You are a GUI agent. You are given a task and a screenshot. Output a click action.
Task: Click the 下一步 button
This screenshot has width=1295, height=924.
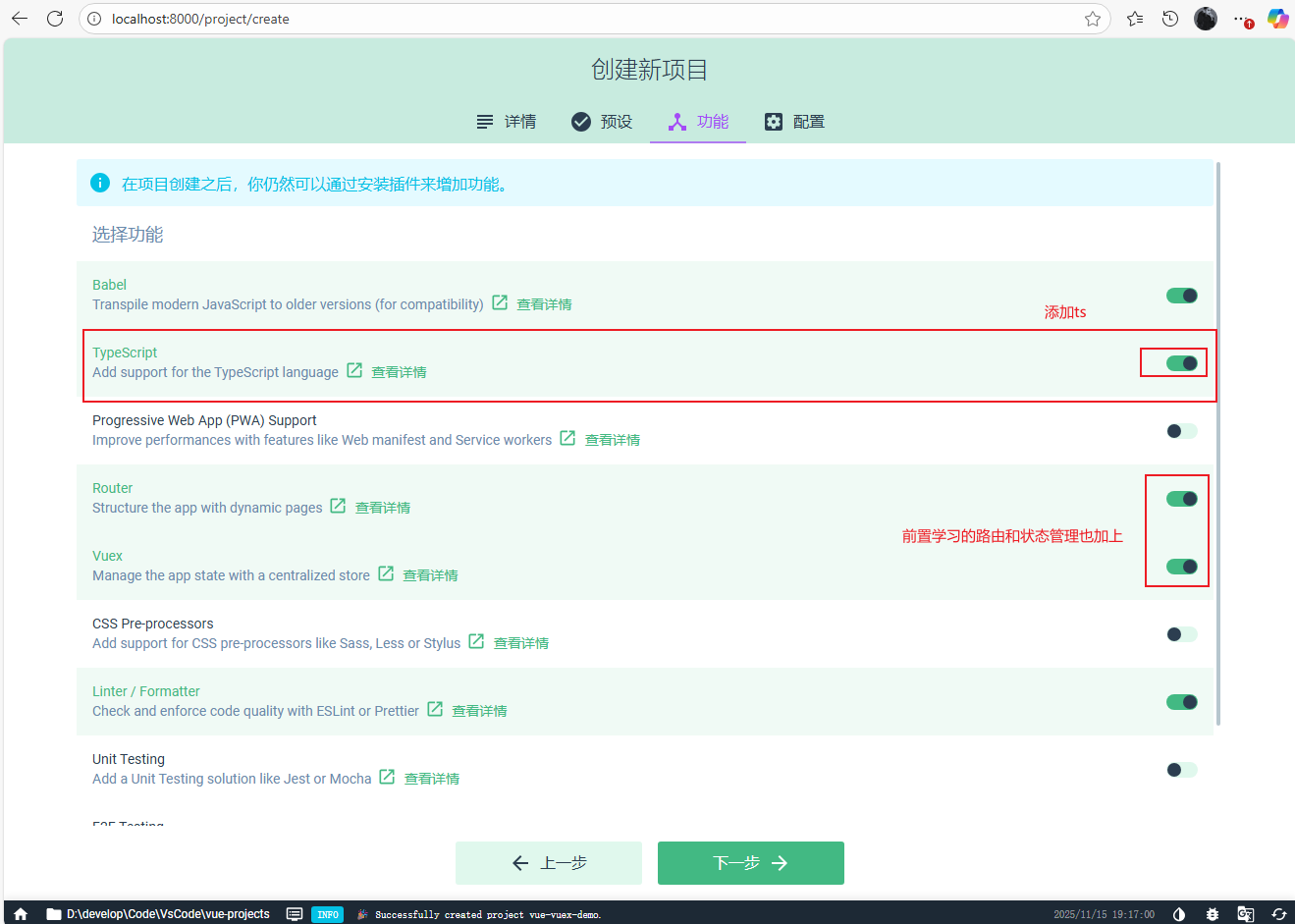(751, 863)
